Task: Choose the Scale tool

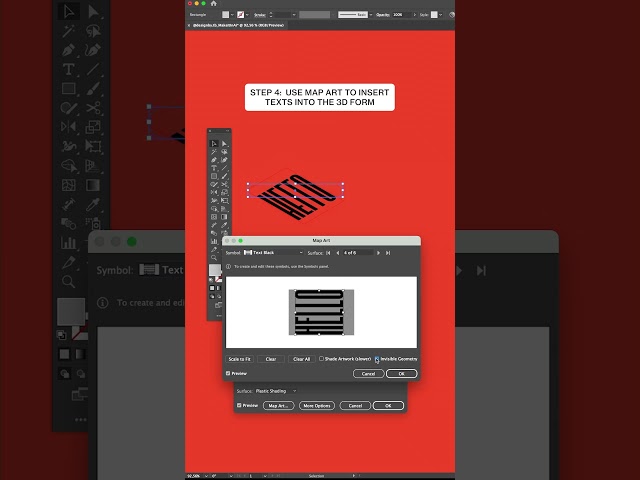Action: point(224,192)
